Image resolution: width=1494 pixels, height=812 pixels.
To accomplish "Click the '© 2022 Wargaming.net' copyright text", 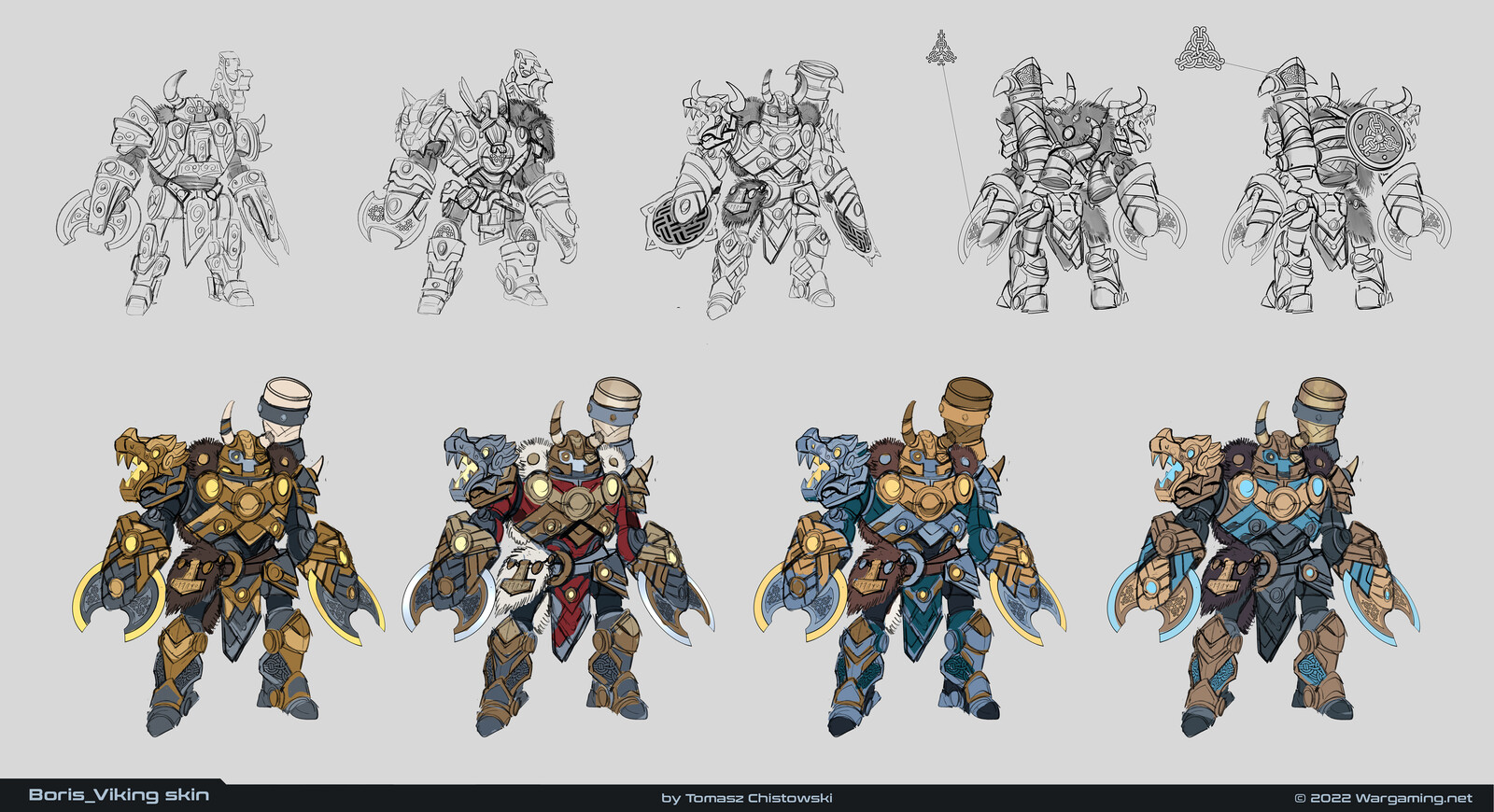I will [1383, 798].
